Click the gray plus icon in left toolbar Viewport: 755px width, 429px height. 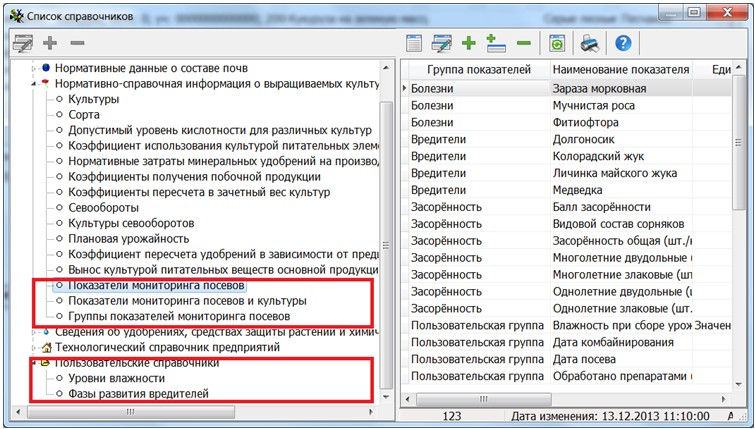(50, 44)
